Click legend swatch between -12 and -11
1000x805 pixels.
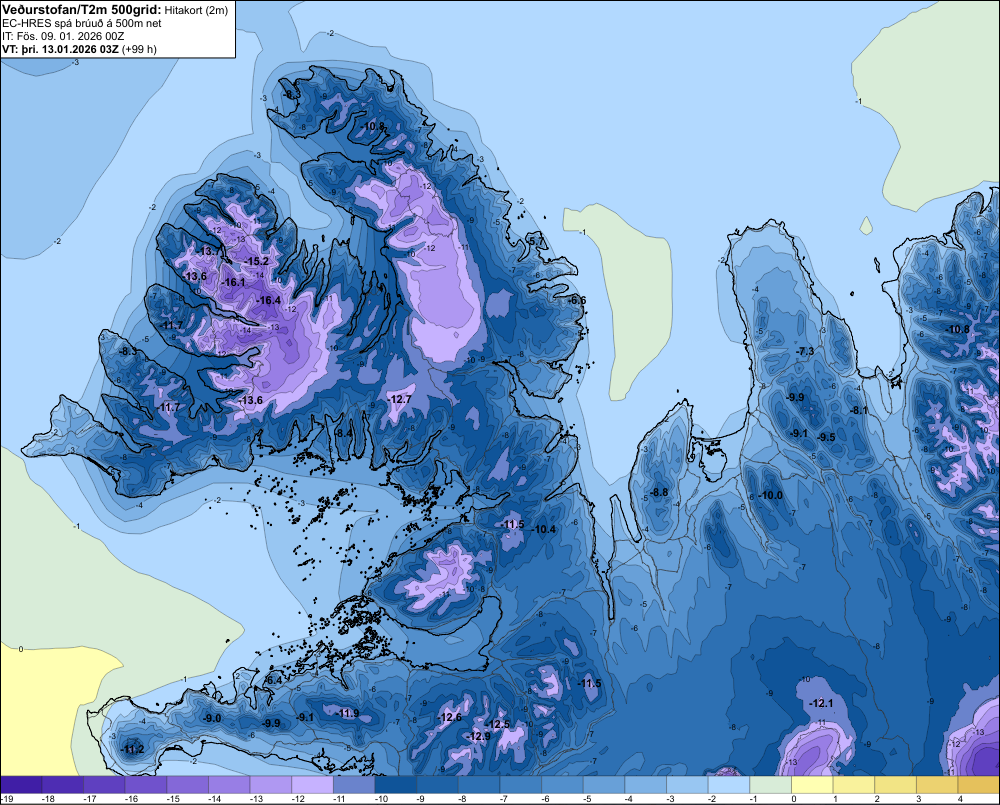[312, 785]
